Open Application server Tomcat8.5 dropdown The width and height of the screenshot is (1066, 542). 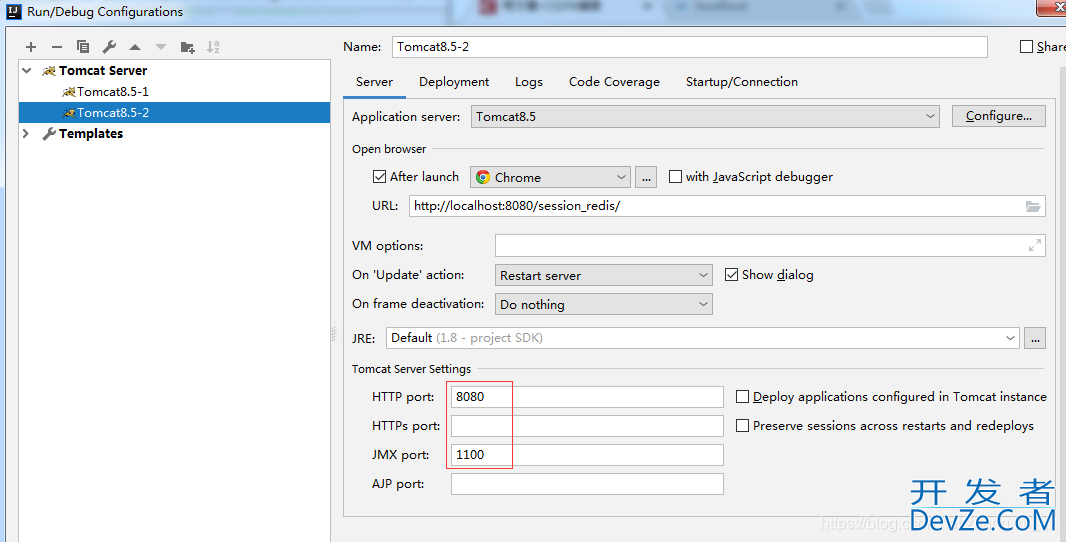pyautogui.click(x=705, y=116)
